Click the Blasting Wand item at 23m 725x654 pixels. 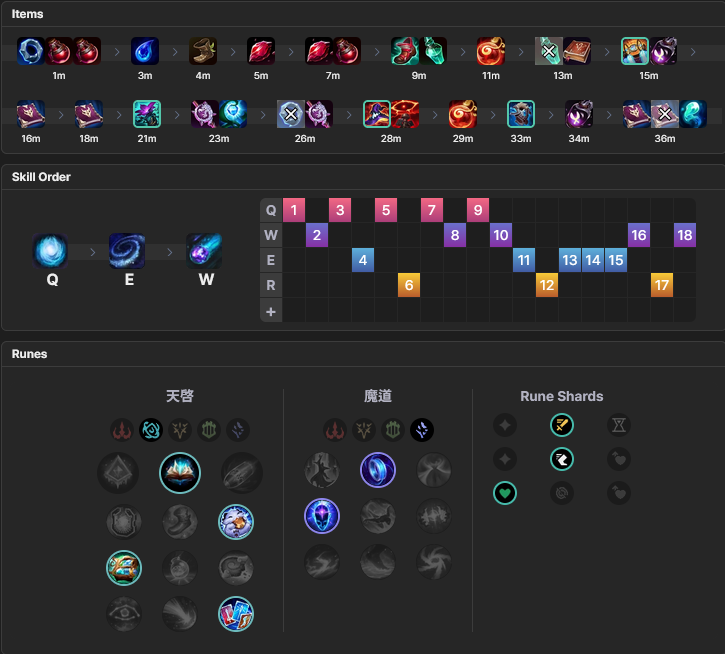tap(205, 114)
